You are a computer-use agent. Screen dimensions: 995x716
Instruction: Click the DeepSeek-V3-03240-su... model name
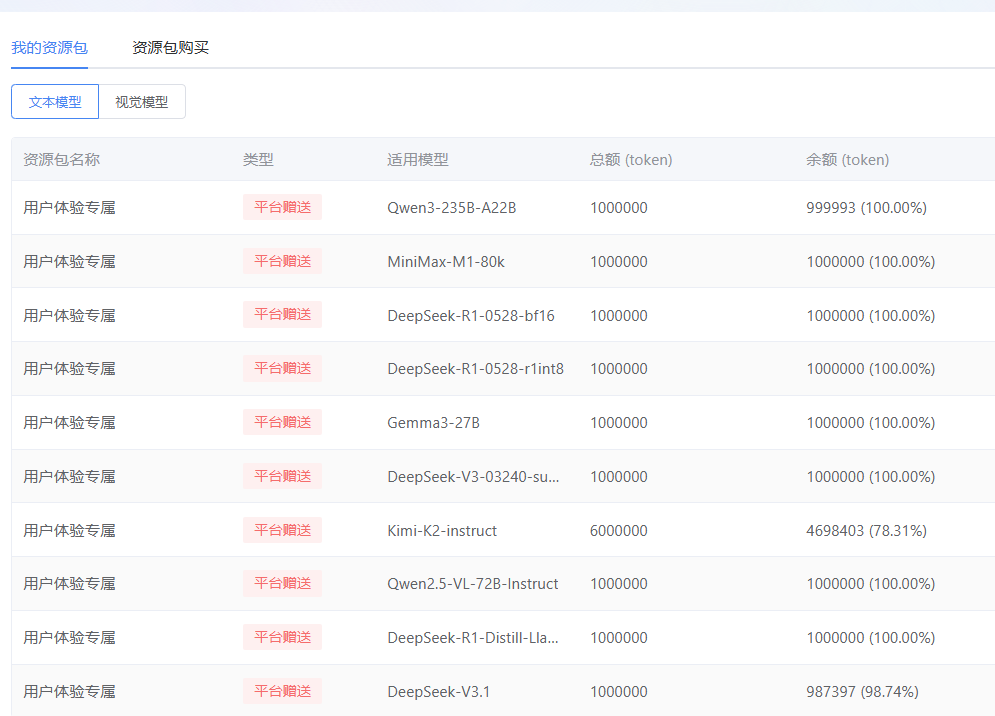(473, 477)
